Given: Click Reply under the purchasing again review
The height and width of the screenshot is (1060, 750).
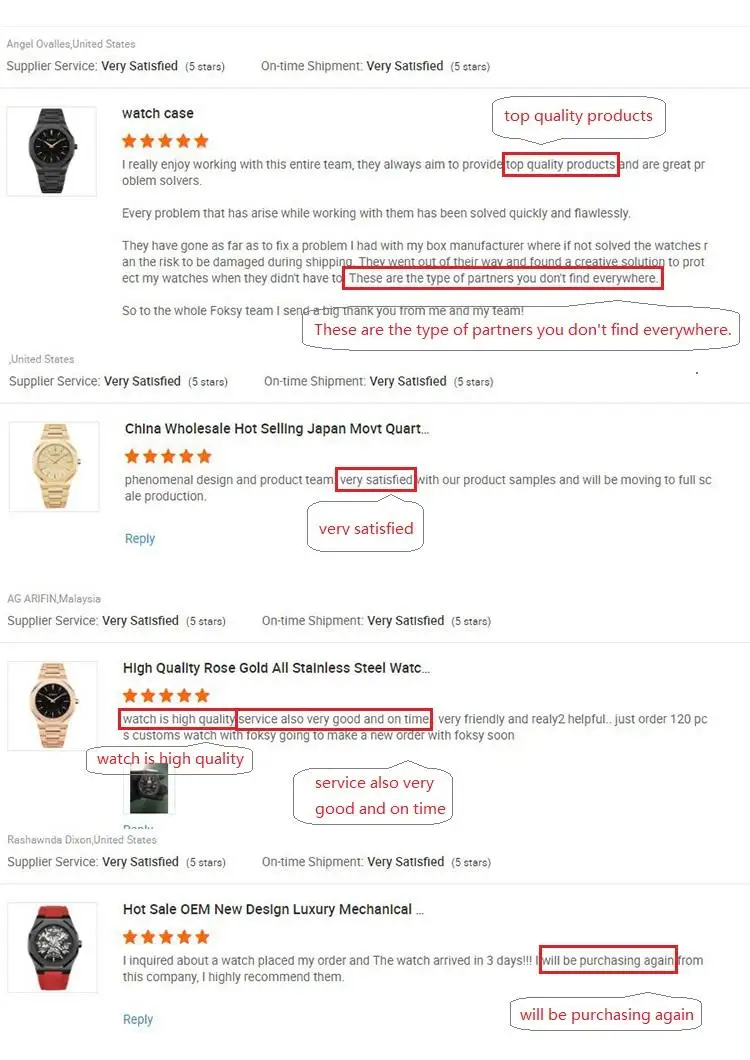Looking at the screenshot, I should point(138,1019).
